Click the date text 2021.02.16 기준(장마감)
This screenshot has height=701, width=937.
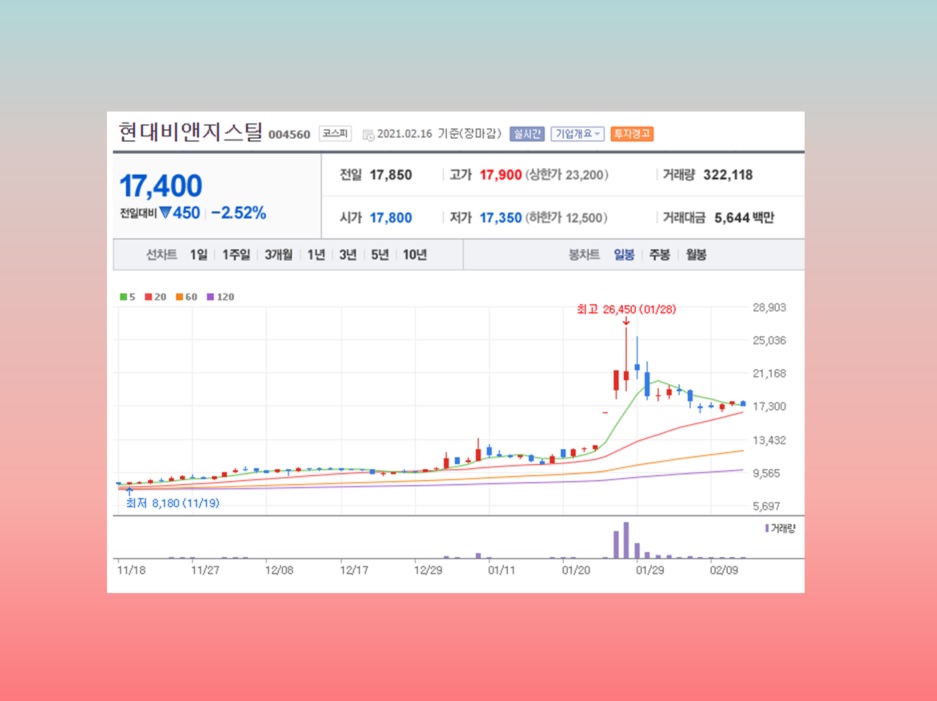(x=439, y=134)
